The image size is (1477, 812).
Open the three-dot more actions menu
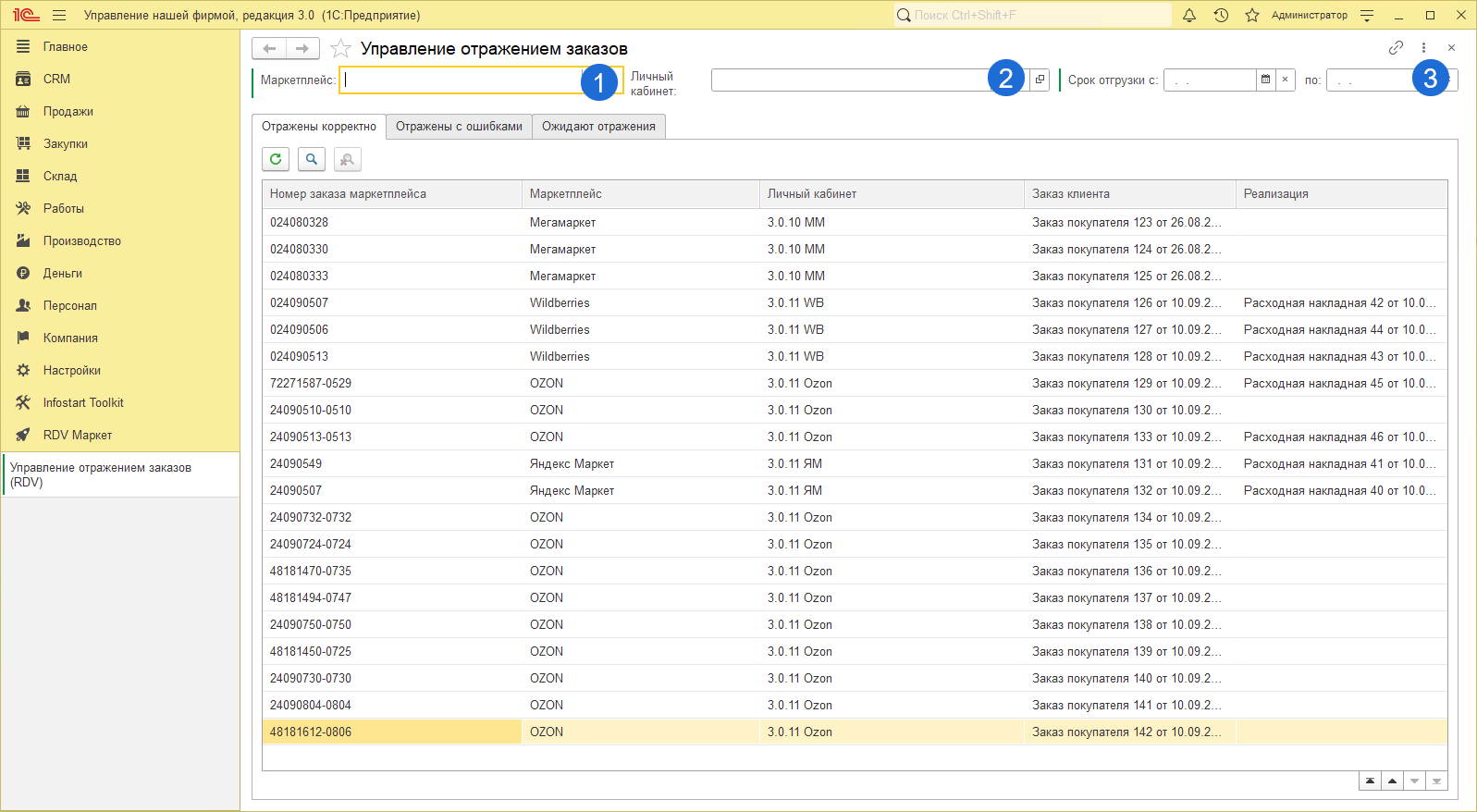coord(1423,47)
